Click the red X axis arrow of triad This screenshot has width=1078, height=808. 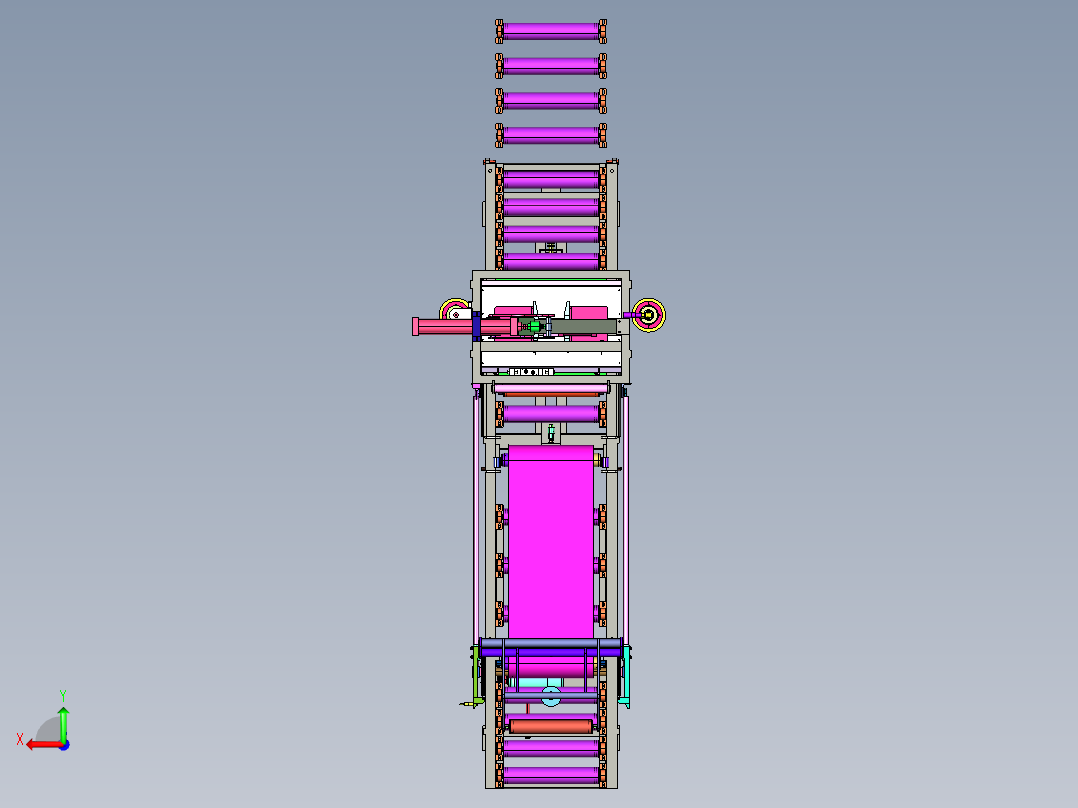point(43,745)
